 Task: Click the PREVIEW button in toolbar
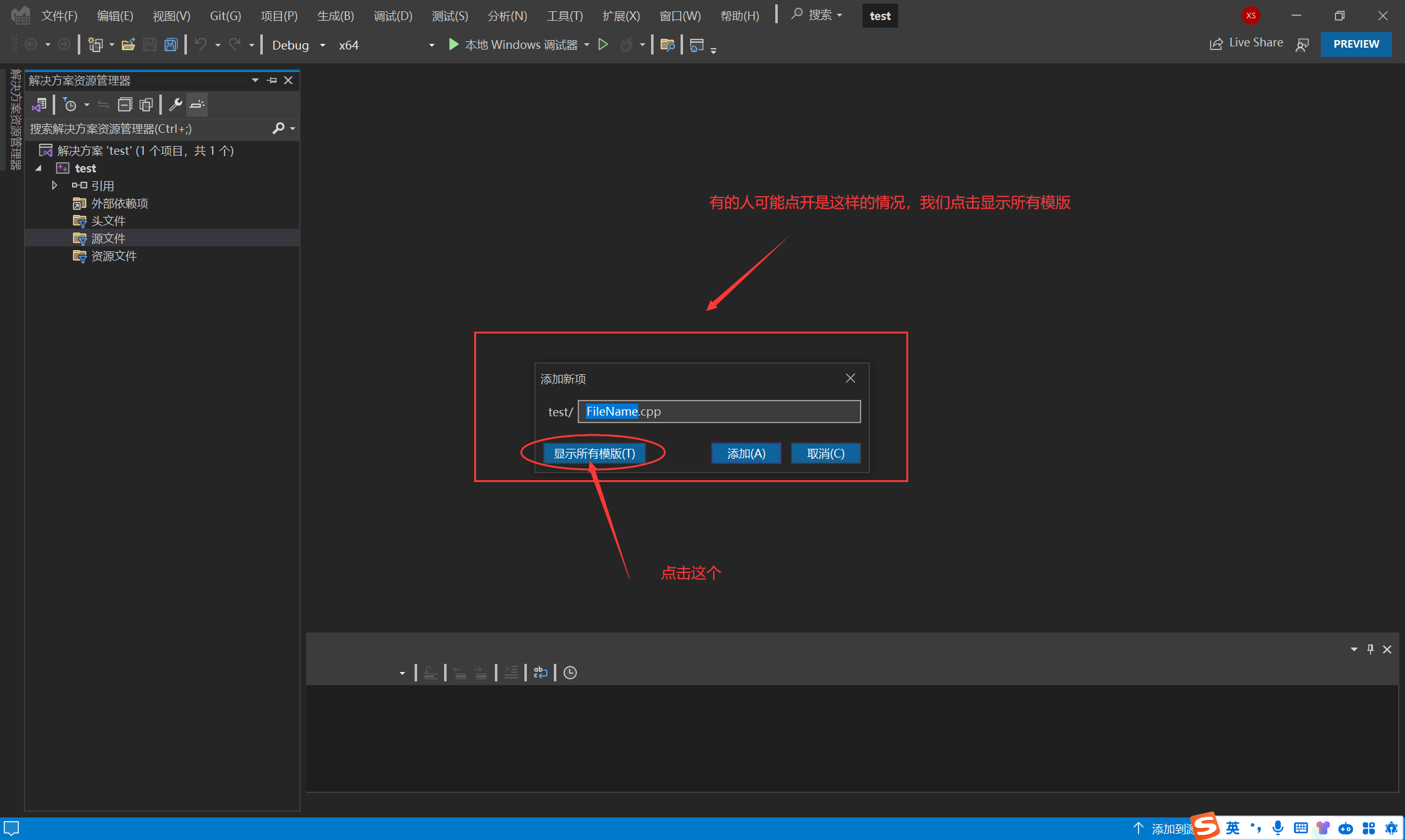tap(1357, 42)
